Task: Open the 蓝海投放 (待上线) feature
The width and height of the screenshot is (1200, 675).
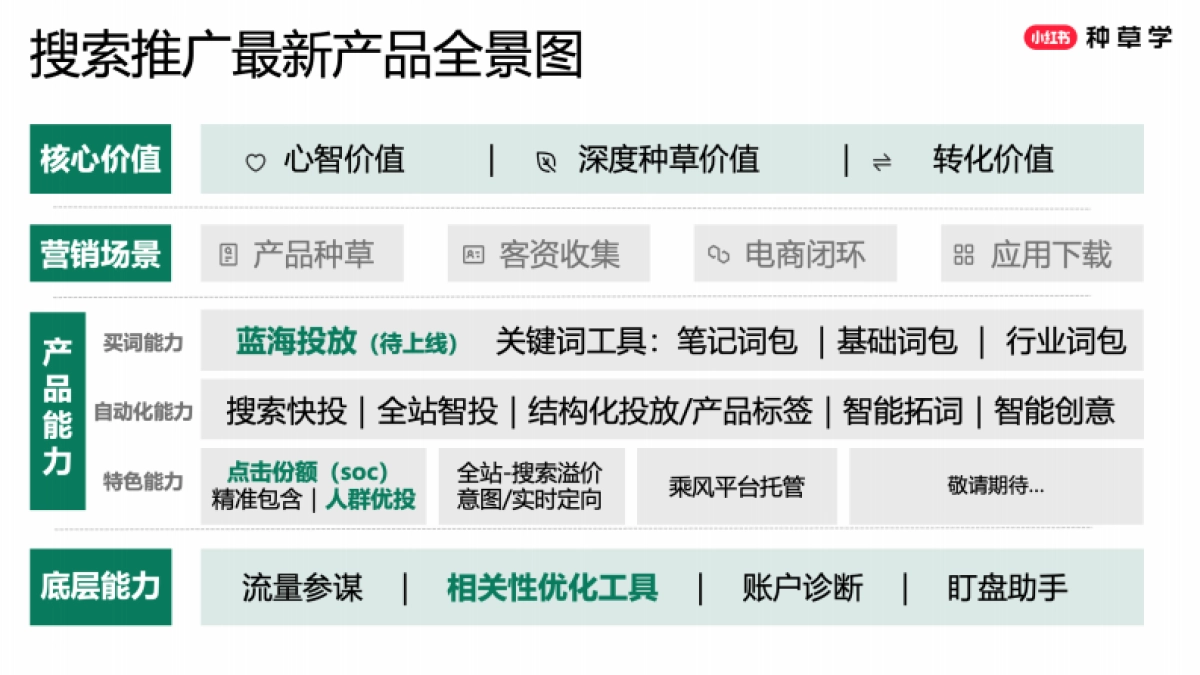Action: [x=345, y=342]
